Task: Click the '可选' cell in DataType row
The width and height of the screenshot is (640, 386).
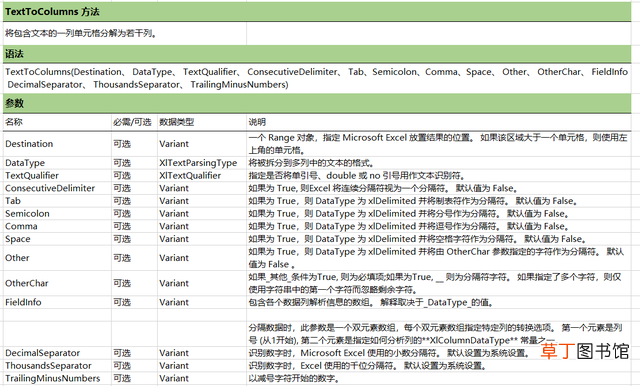Action: click(x=134, y=163)
